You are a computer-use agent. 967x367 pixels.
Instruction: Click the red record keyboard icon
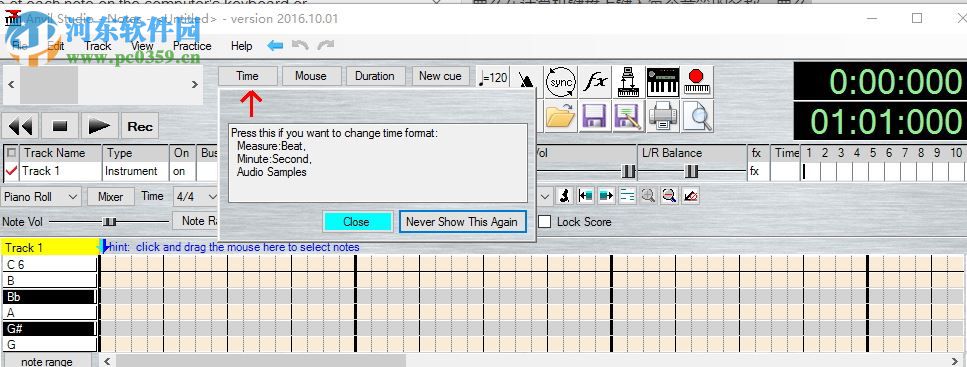coord(696,82)
